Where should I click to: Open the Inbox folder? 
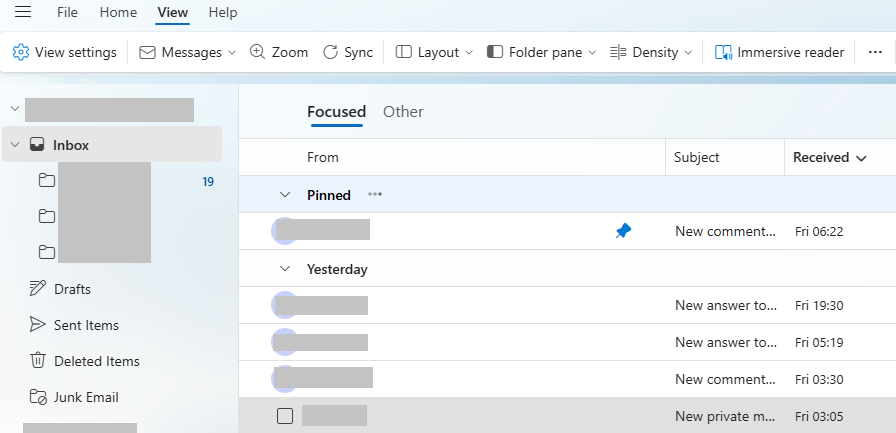[x=112, y=145]
